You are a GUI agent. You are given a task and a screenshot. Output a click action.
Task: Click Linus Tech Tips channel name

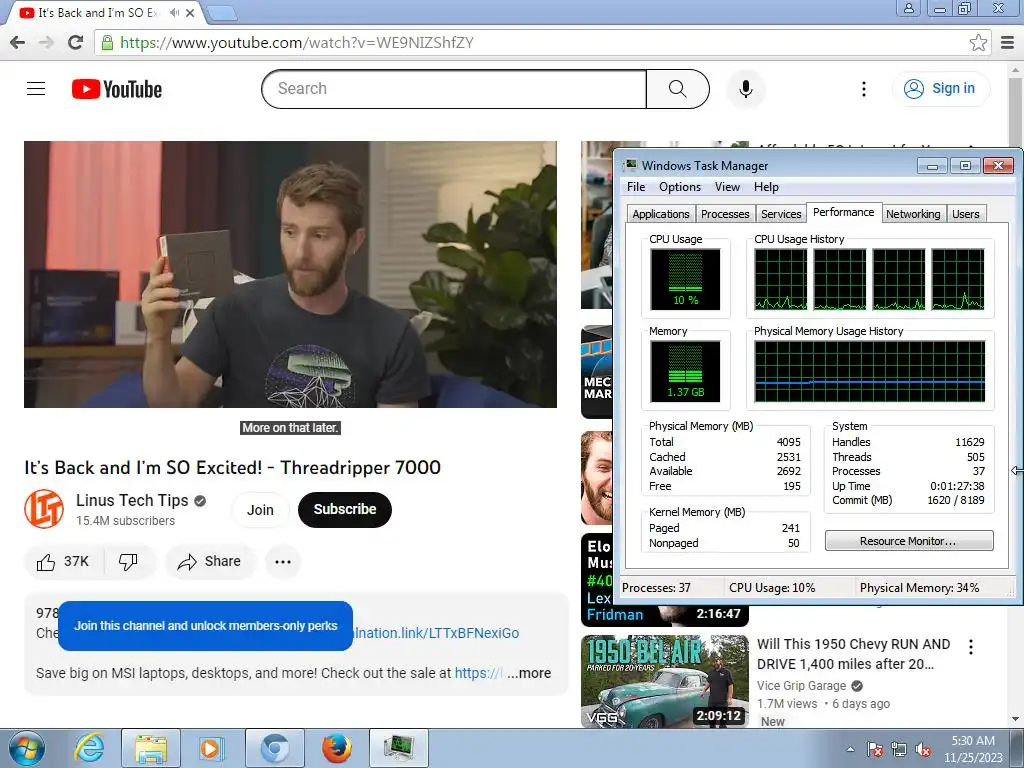[132, 500]
